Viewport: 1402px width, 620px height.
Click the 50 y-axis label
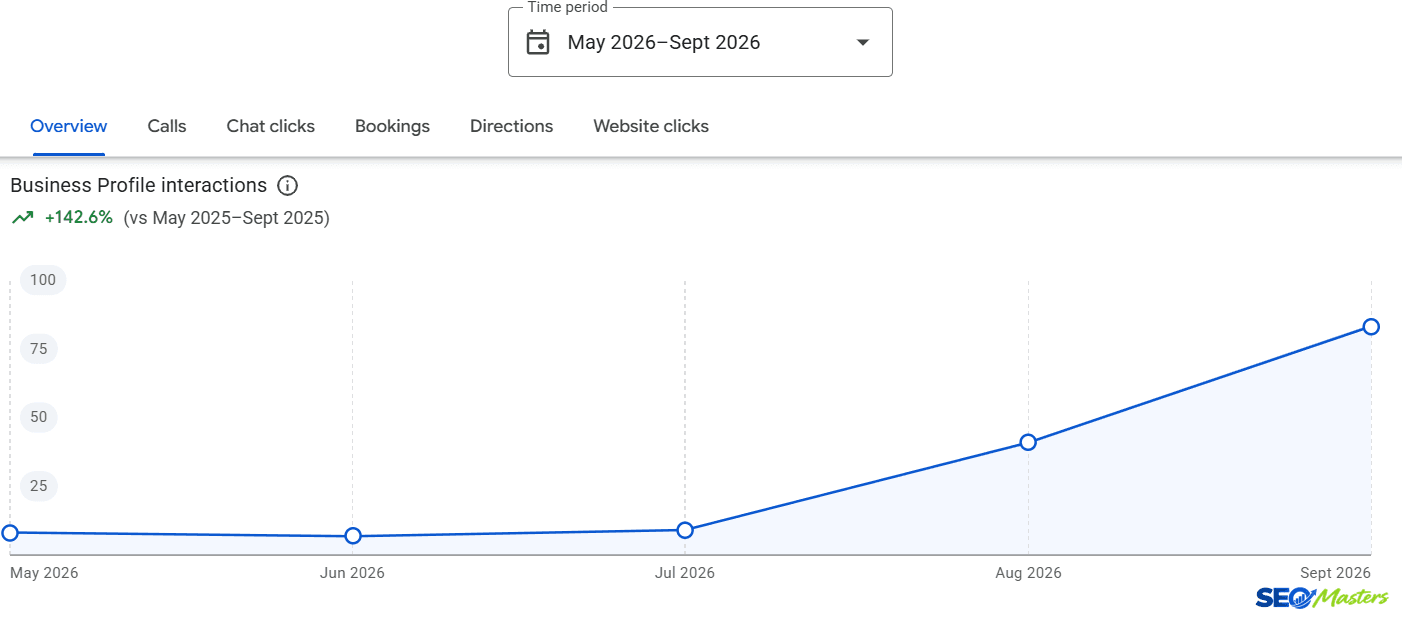pyautogui.click(x=39, y=417)
